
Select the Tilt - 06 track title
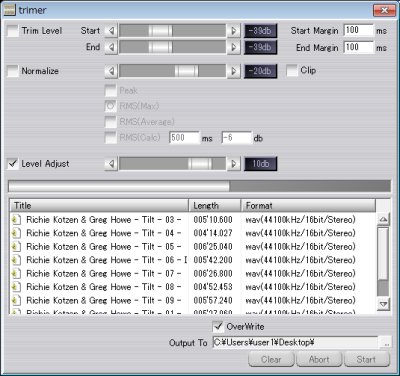tap(107, 260)
